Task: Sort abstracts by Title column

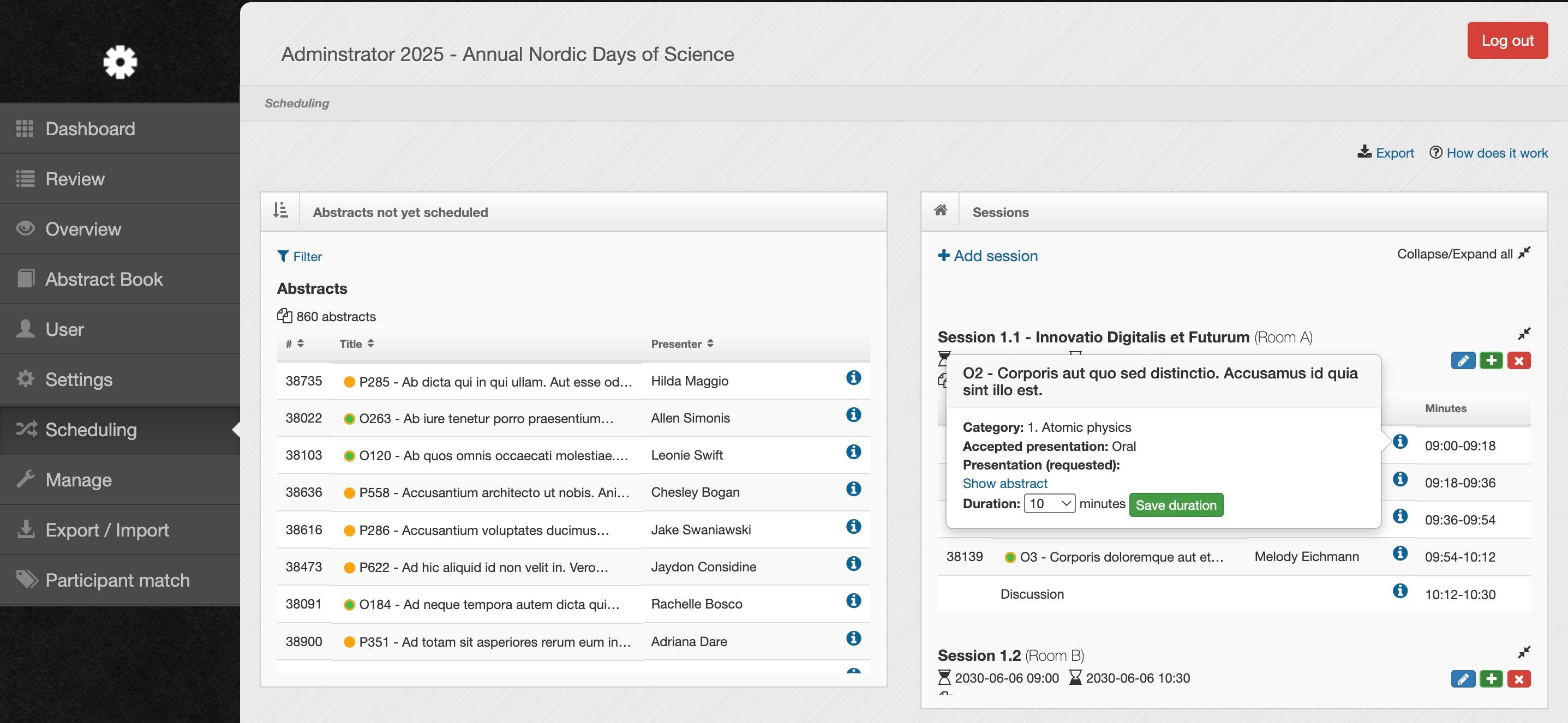Action: [357, 344]
